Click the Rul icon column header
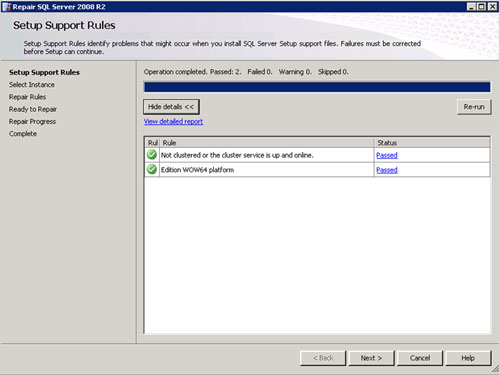 click(x=153, y=143)
